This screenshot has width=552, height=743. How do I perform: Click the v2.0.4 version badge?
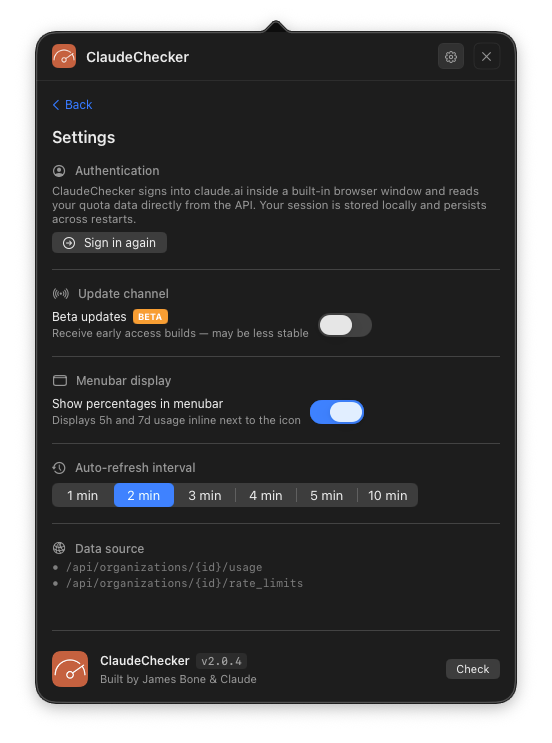[x=221, y=661]
